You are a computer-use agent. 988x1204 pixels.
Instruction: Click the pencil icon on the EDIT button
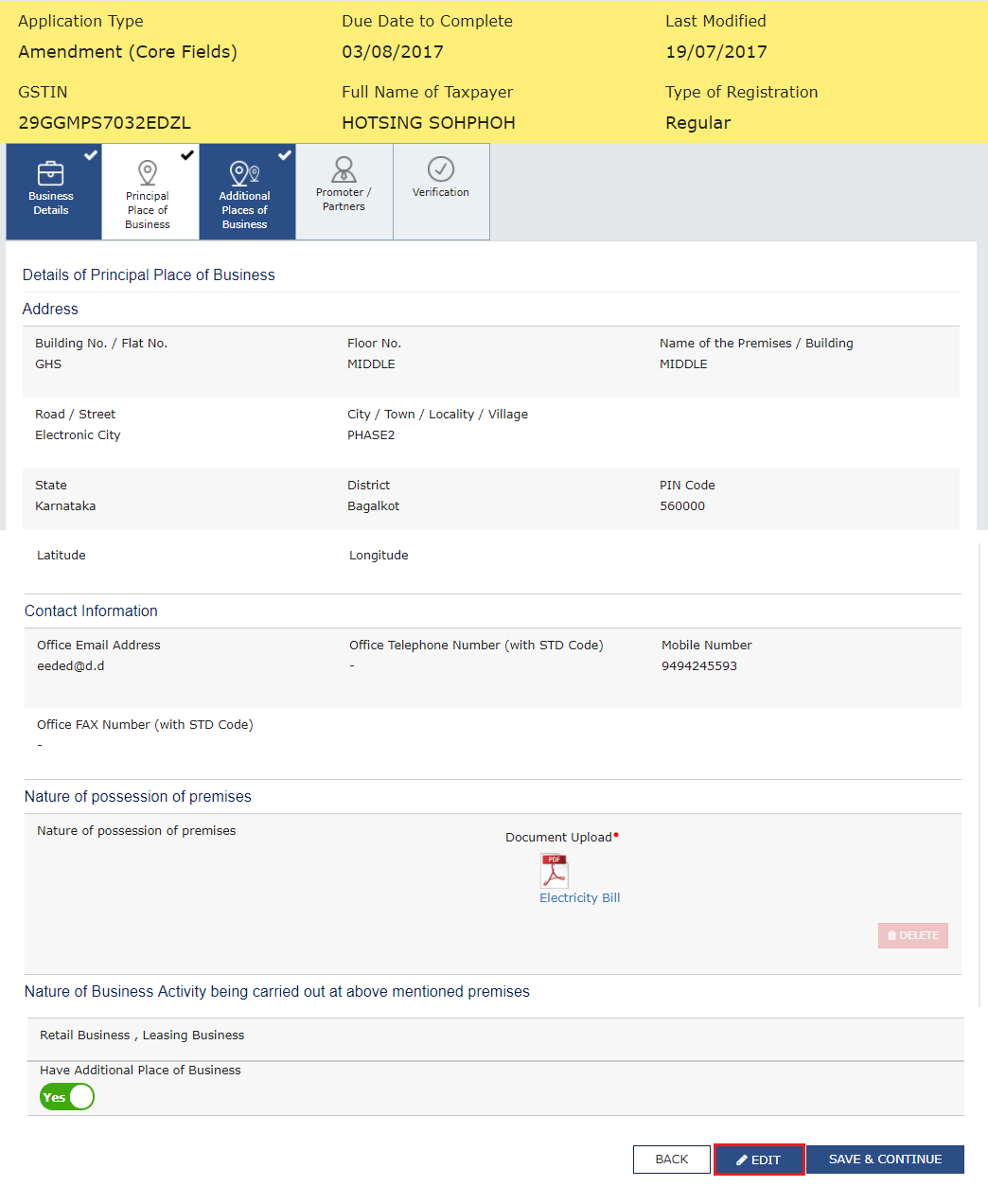[x=741, y=1159]
